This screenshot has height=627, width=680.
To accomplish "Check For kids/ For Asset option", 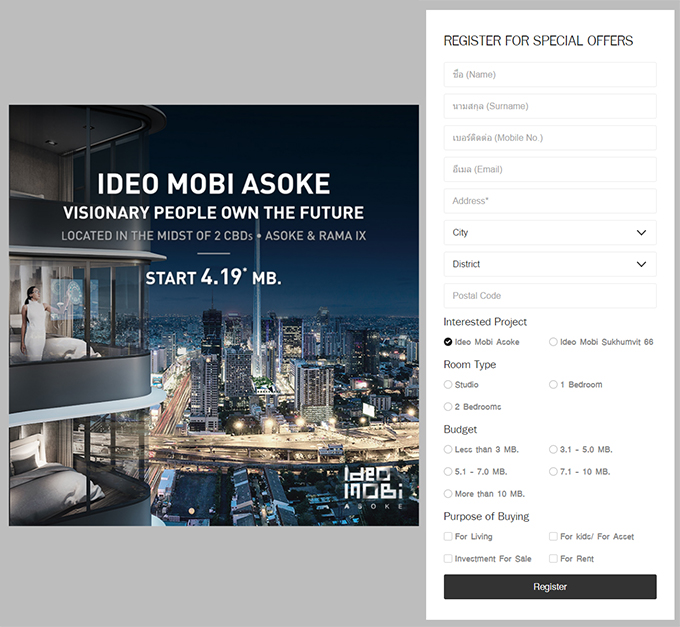I will tap(554, 537).
